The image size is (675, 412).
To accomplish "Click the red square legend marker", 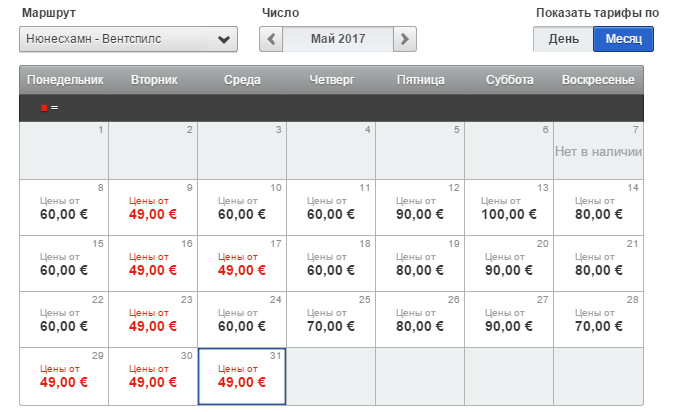I will pos(44,108).
